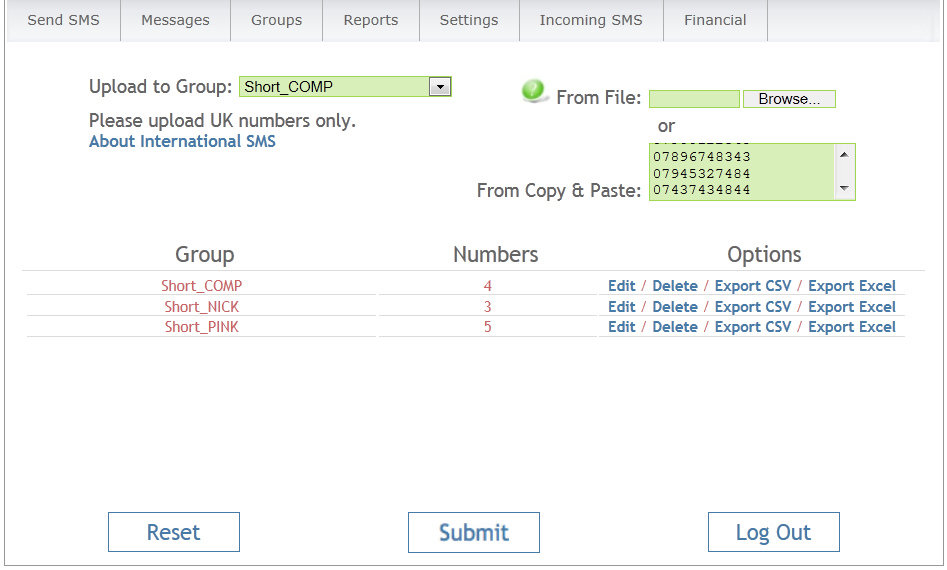
Task: Click the number count 5 for Short_PINK
Action: click(x=487, y=327)
